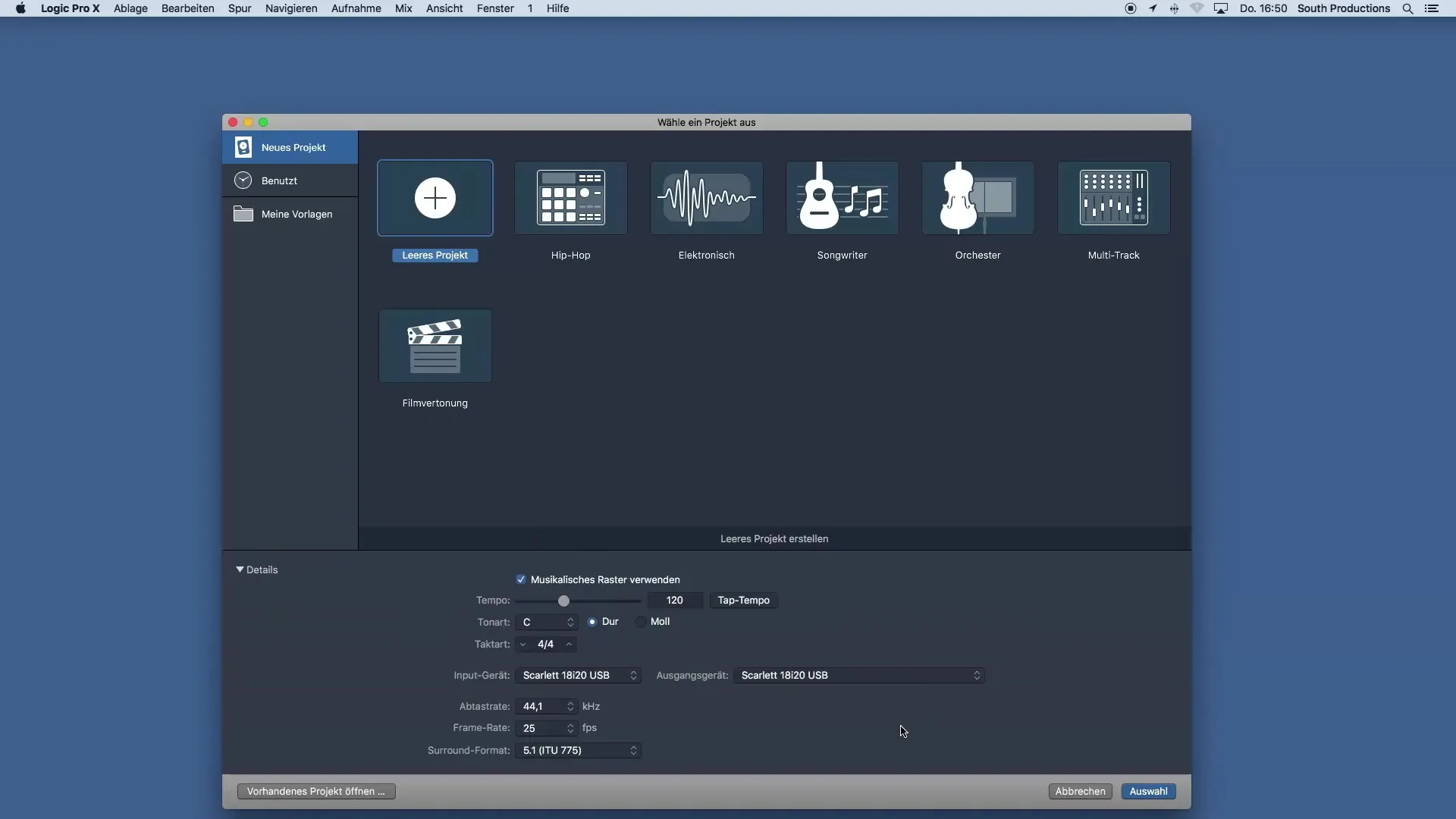
Task: Select the Benutzt sidebar entry
Action: 290,180
